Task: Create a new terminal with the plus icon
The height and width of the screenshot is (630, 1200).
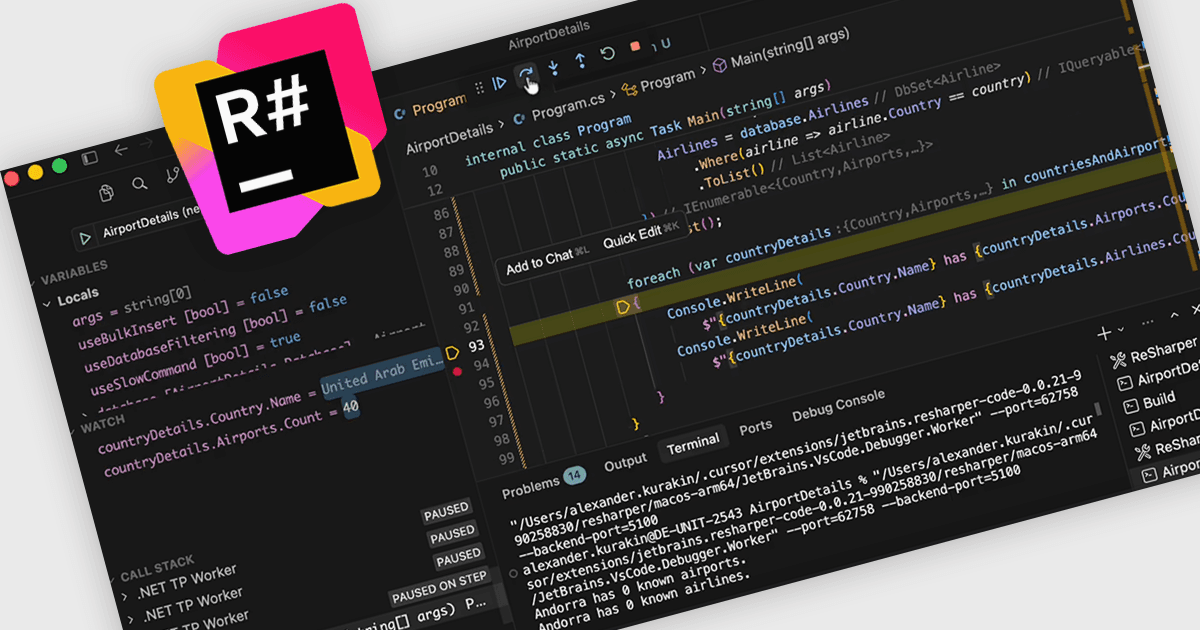Action: (1104, 332)
